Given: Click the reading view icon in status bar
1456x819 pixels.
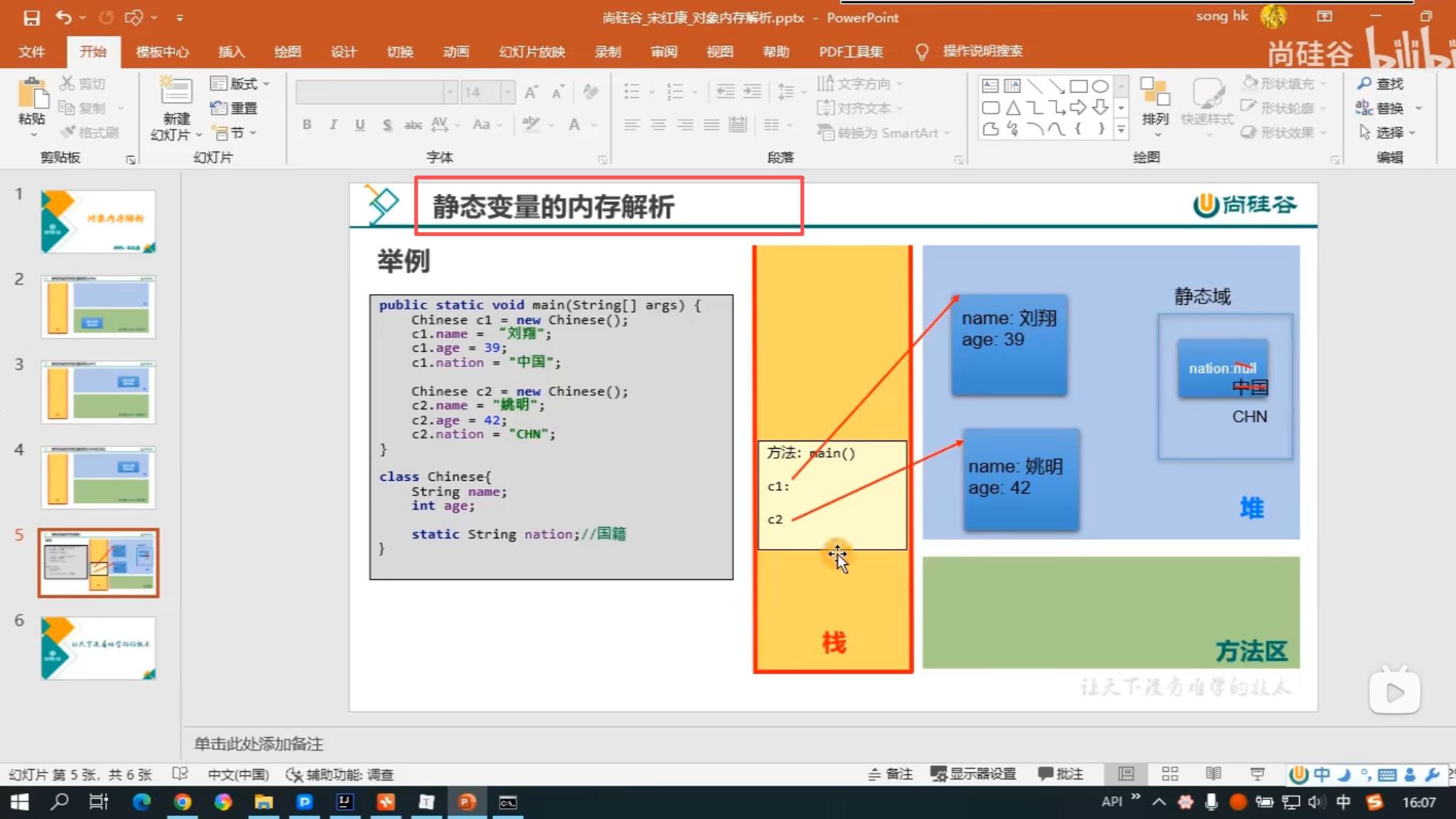Looking at the screenshot, I should 1213,774.
